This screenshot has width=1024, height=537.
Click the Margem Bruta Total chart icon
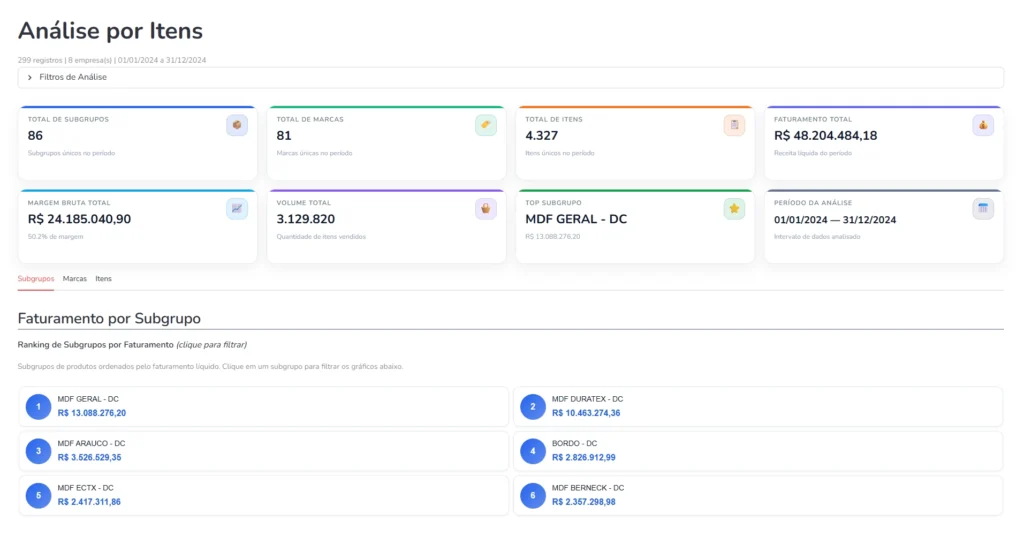point(237,209)
